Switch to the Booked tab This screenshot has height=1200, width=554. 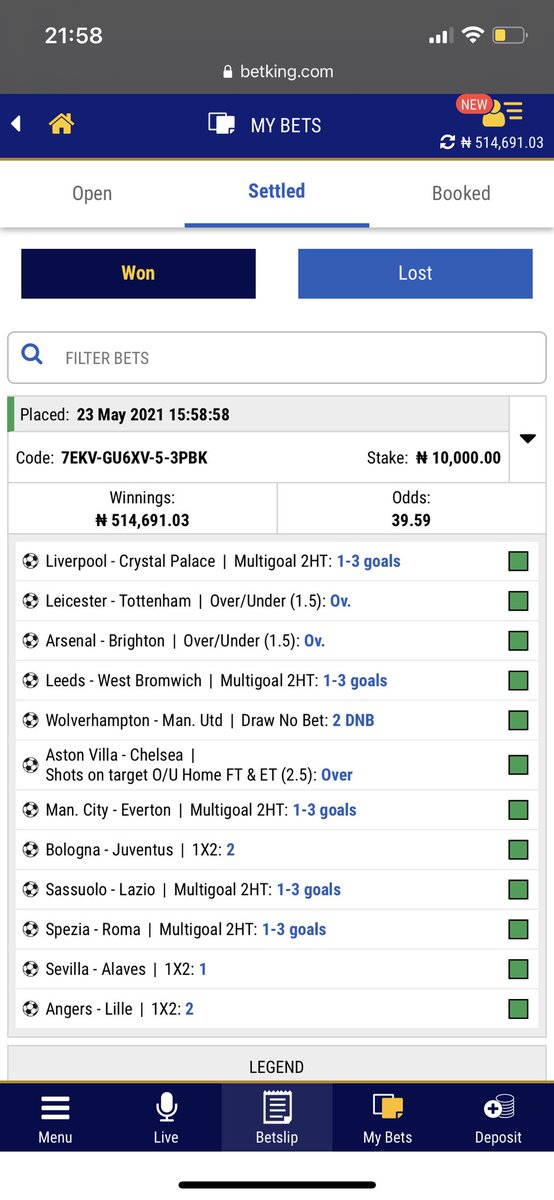coord(461,193)
